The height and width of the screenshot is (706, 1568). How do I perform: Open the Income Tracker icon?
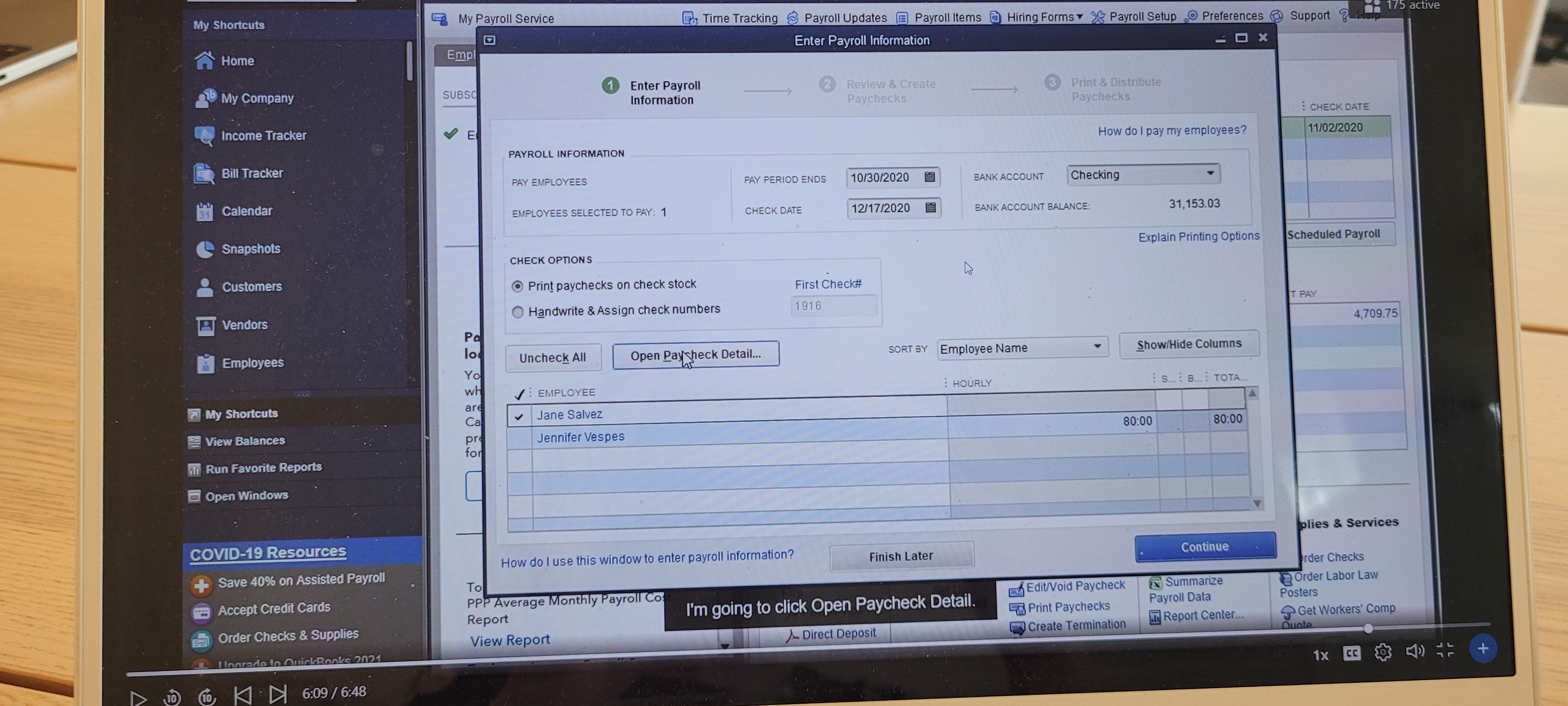pos(205,135)
